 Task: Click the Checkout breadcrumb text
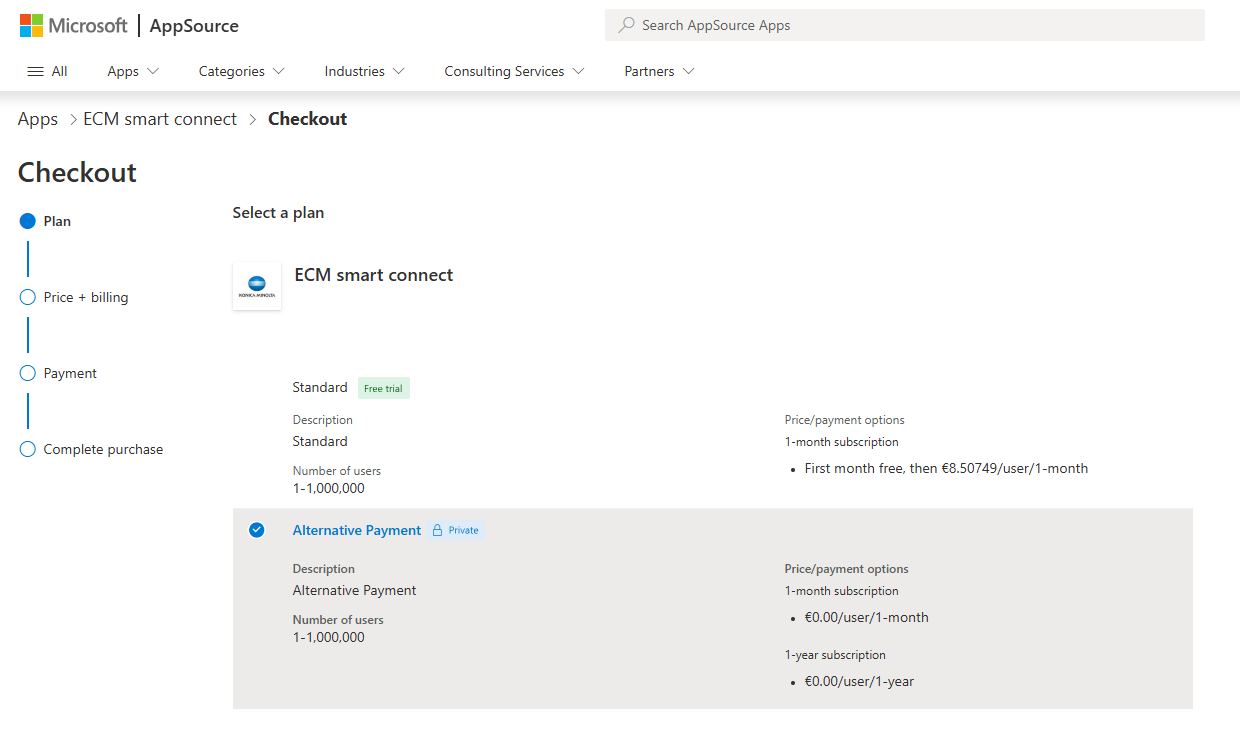pyautogui.click(x=308, y=119)
